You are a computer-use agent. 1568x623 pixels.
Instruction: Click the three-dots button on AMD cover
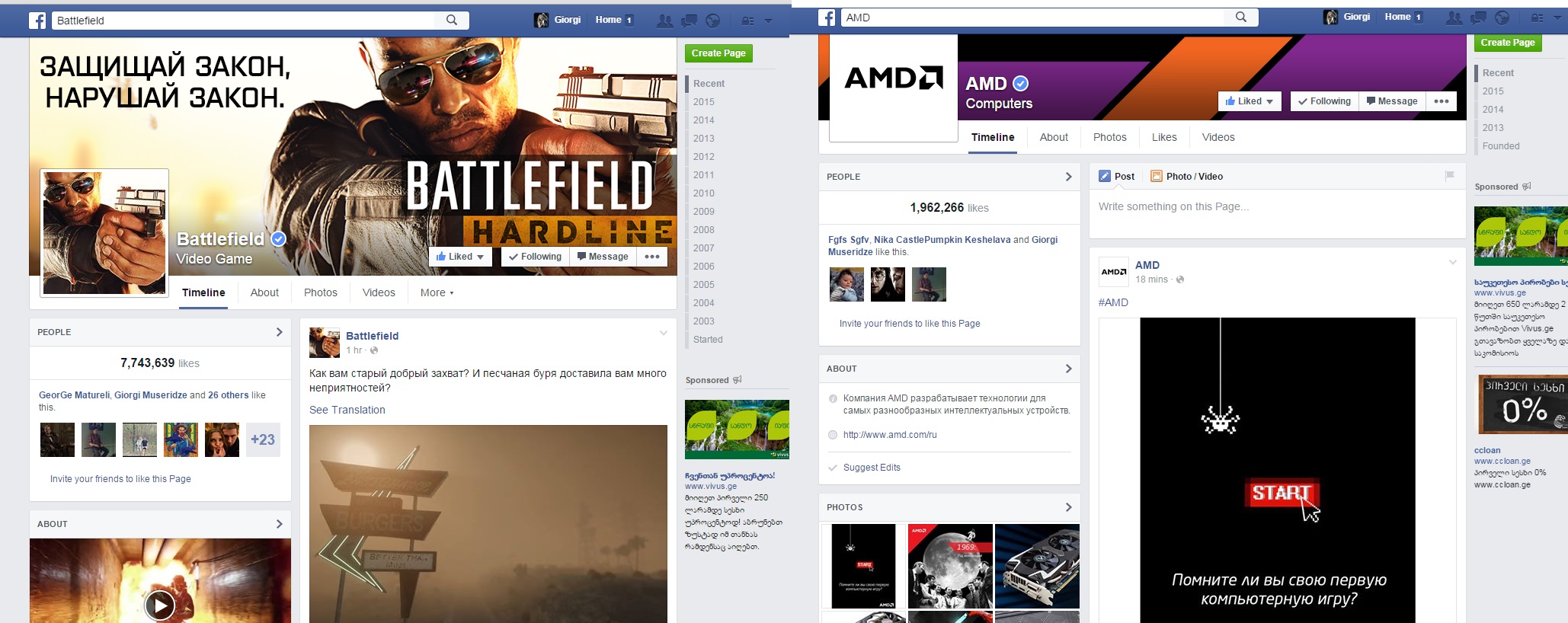coord(1442,101)
